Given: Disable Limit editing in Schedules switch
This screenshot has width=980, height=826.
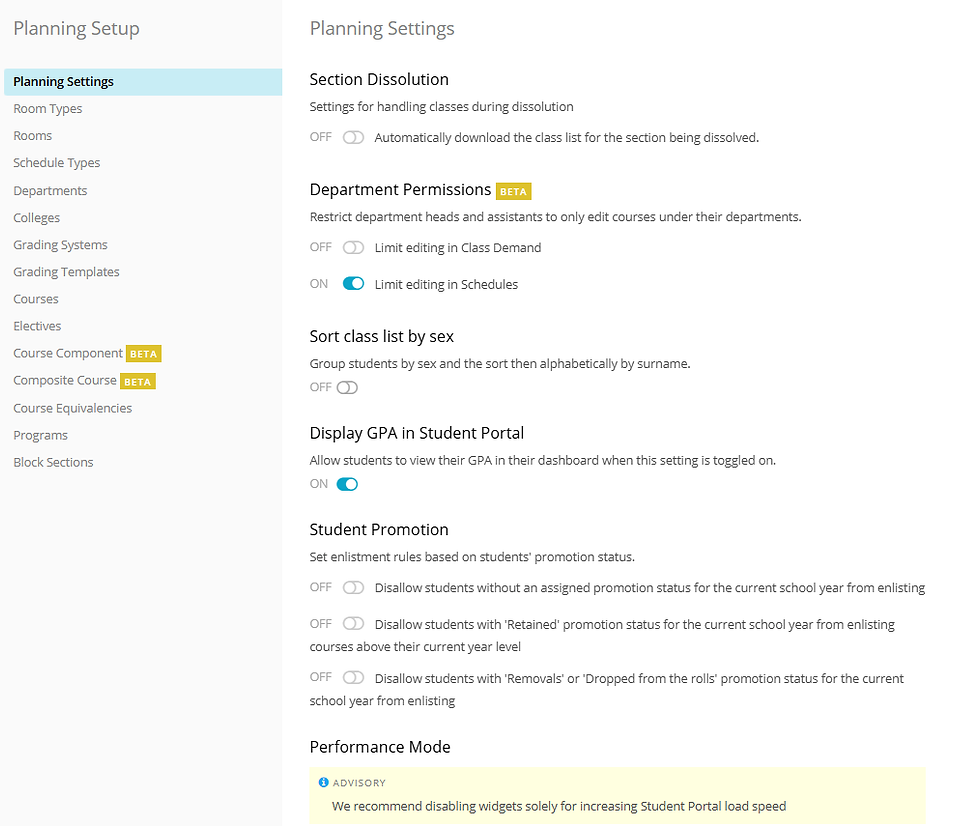Looking at the screenshot, I should [x=353, y=284].
